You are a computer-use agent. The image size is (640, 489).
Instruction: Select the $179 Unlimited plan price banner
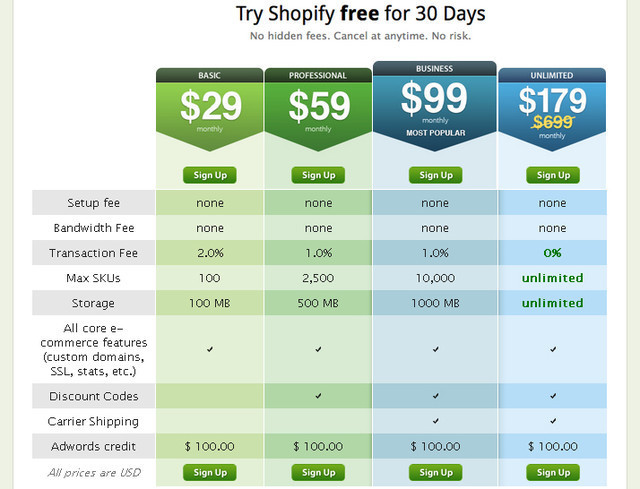(x=552, y=108)
